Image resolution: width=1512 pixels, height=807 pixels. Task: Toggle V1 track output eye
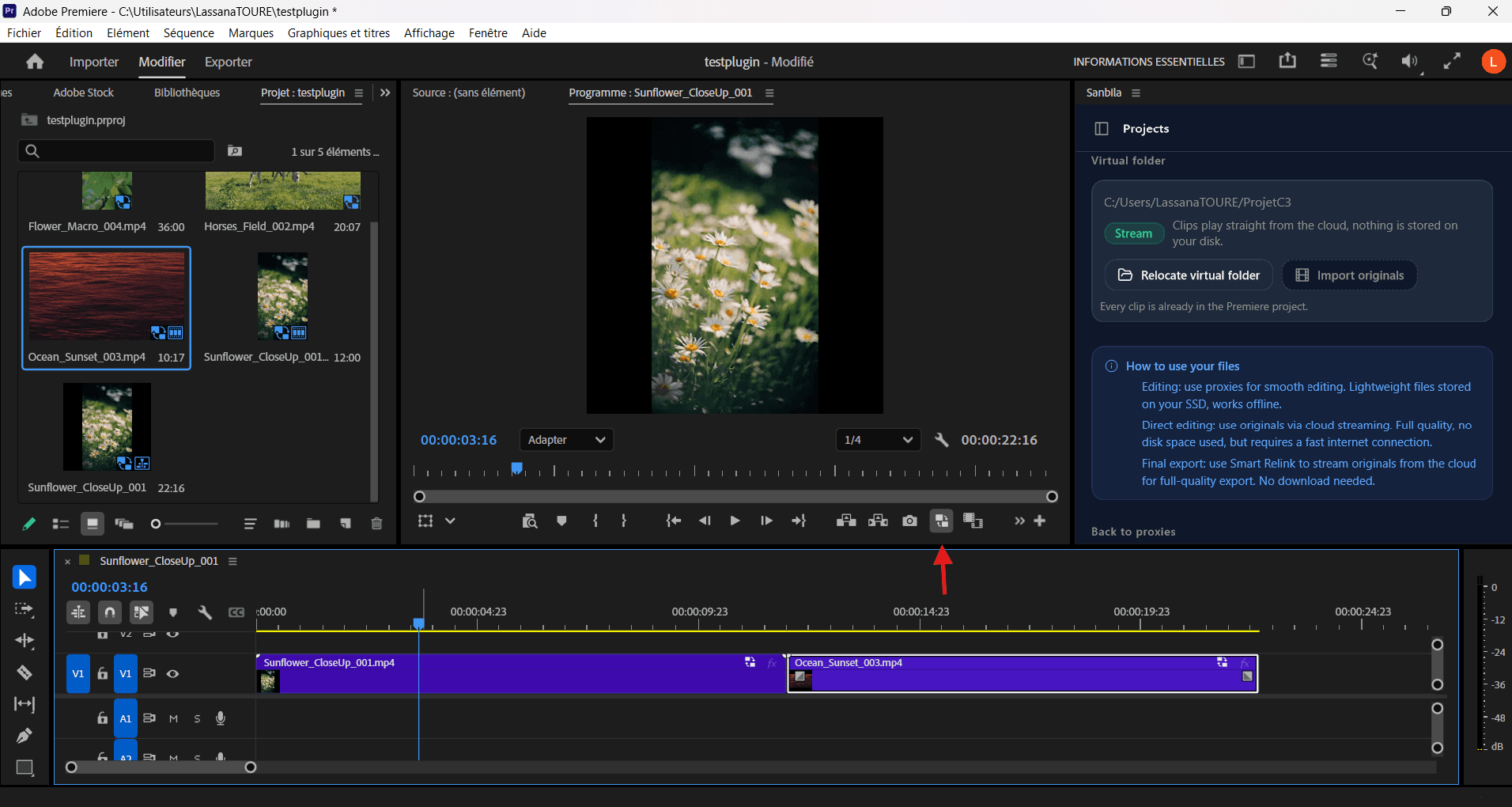point(173,673)
